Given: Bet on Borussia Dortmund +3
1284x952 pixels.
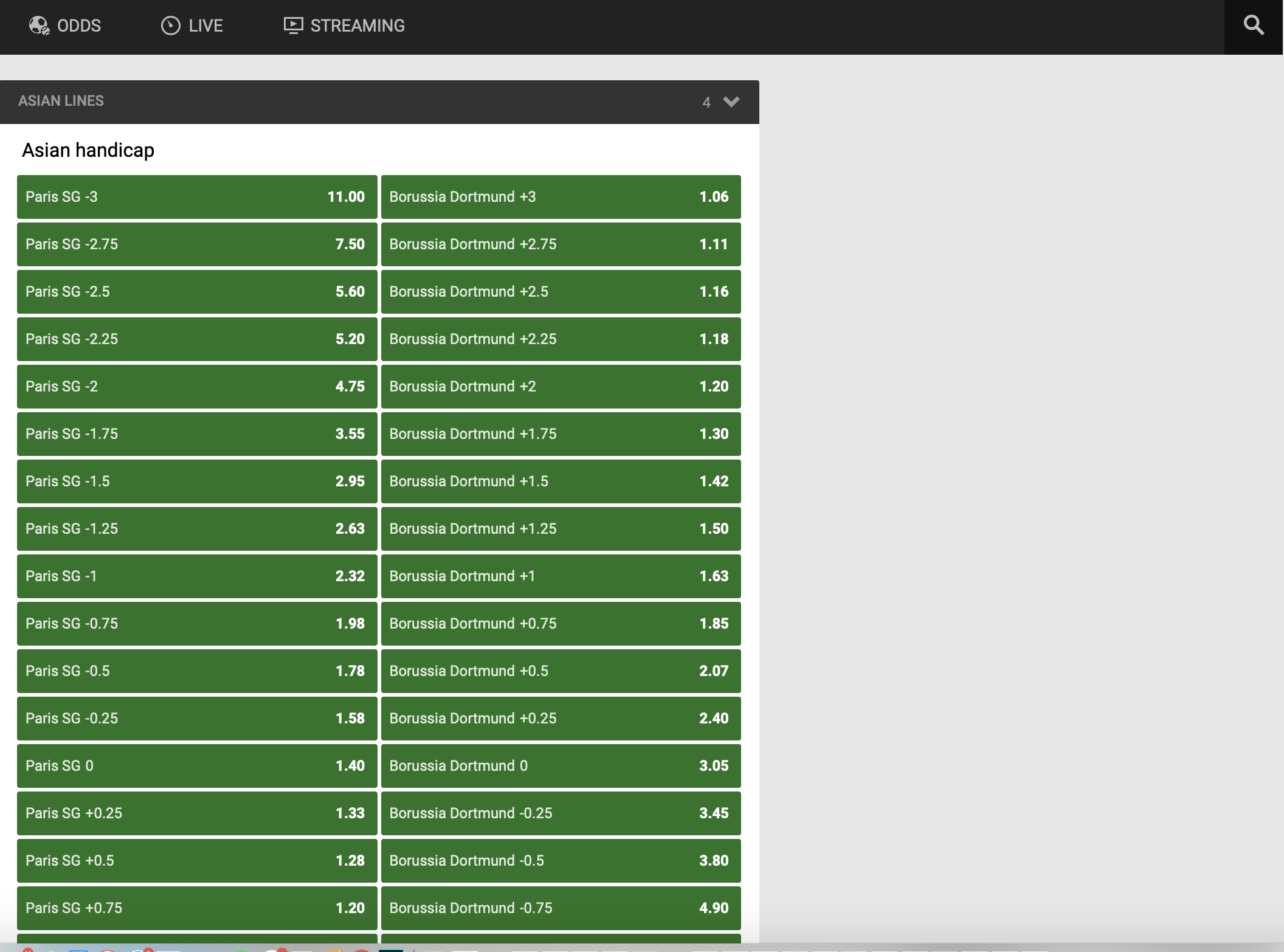Looking at the screenshot, I should (x=560, y=197).
